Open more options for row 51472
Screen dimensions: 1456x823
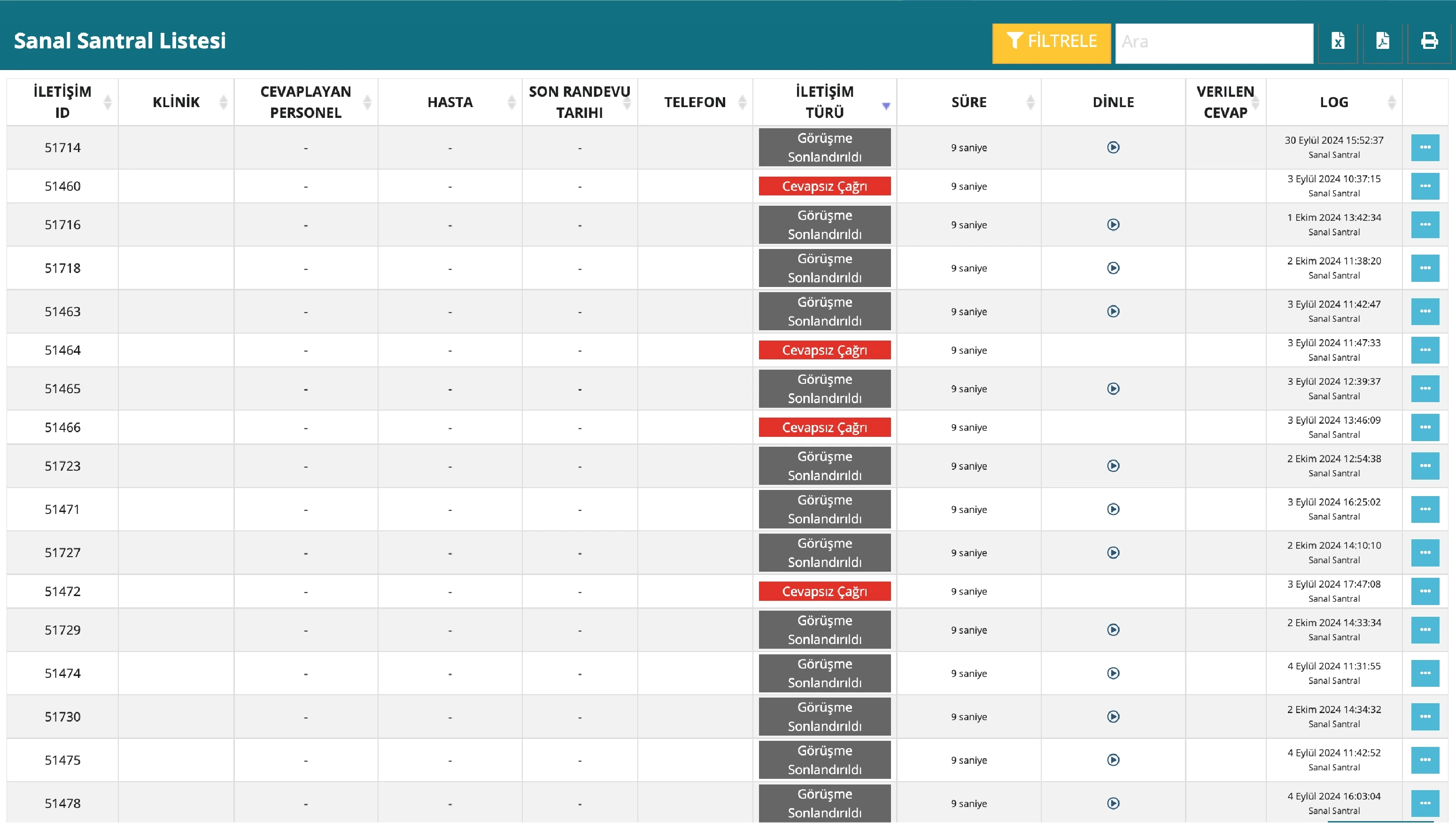[1425, 591]
